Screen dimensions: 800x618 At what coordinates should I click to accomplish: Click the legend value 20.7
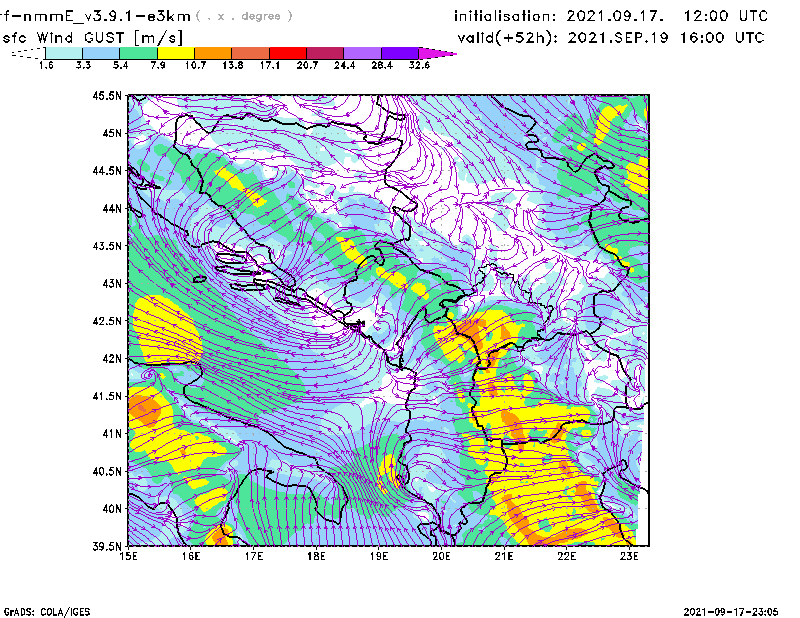(x=307, y=65)
